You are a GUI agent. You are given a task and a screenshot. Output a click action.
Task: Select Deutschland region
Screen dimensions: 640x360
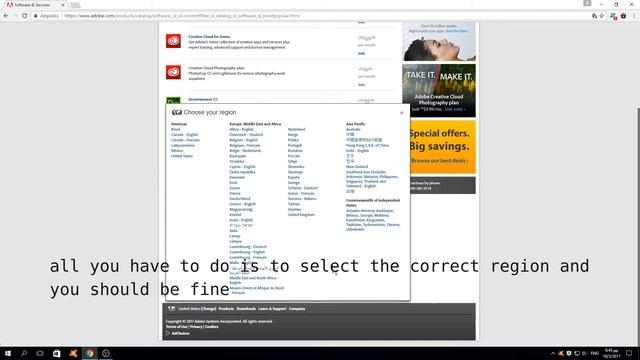click(x=240, y=199)
